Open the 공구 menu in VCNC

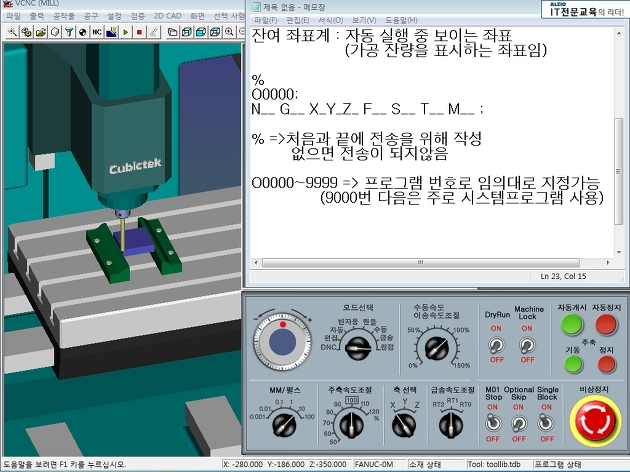[x=90, y=16]
